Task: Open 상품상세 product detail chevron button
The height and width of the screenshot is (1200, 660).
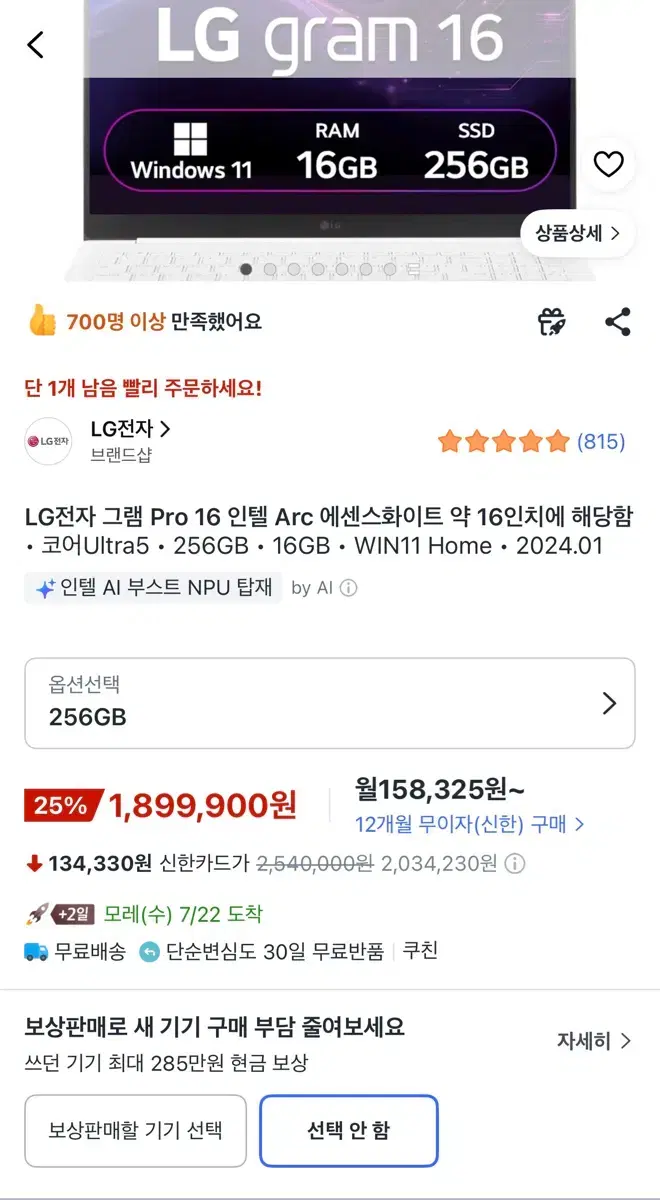Action: point(577,233)
